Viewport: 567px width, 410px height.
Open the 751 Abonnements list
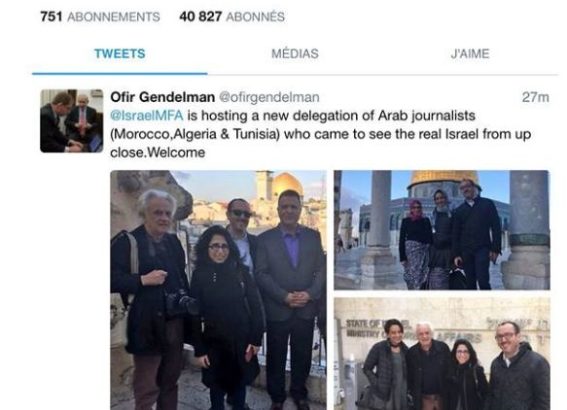(100, 17)
